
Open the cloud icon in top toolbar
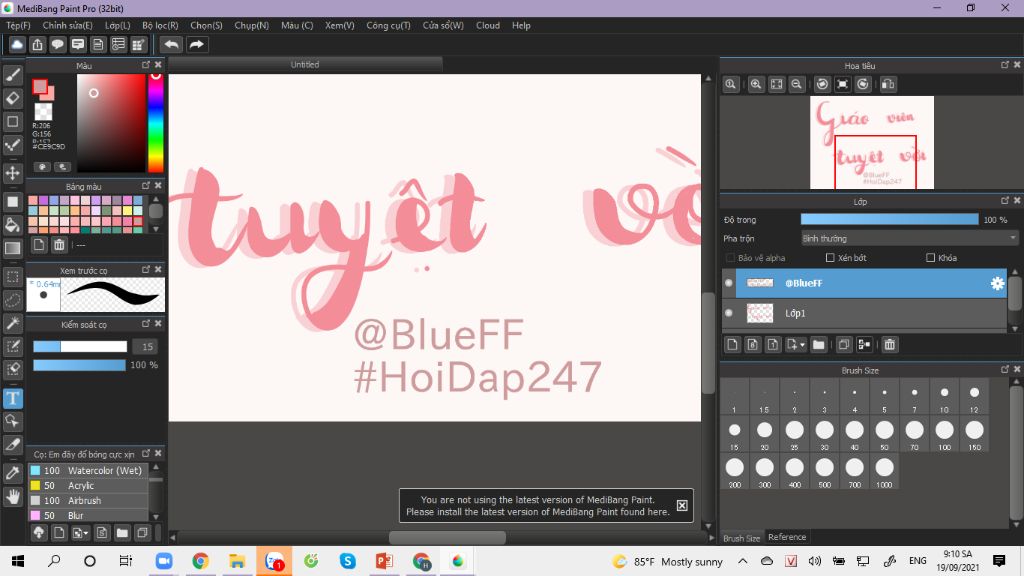(17, 44)
